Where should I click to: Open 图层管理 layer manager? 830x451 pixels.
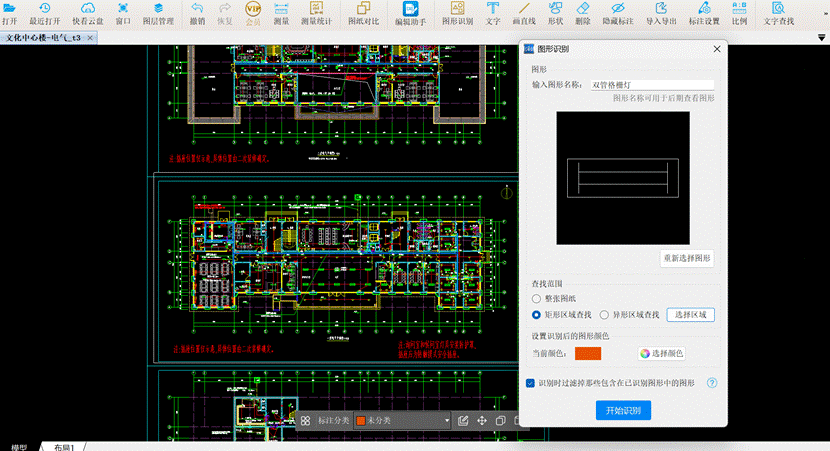coord(158,13)
